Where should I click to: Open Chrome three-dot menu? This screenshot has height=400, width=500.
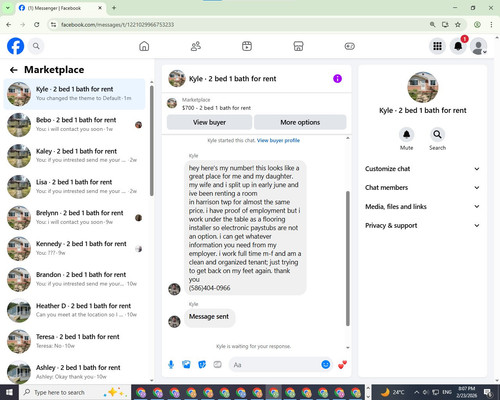[x=491, y=25]
